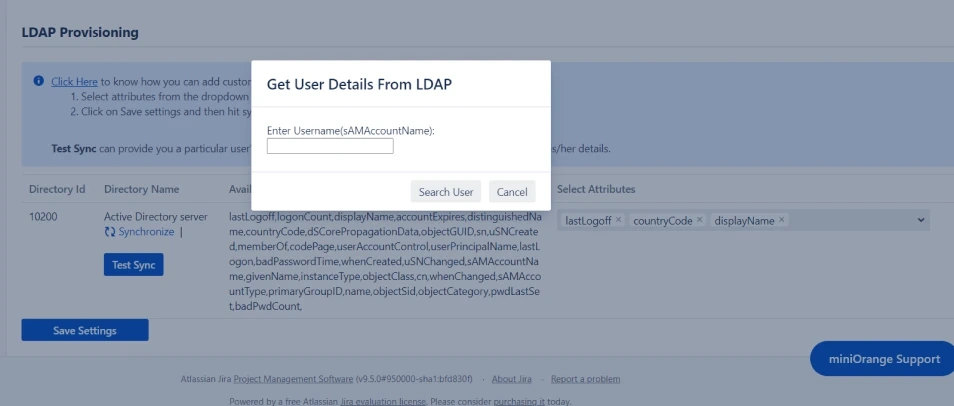The image size is (954, 406).
Task: Open the miniOrange Support widget
Action: tap(883, 359)
